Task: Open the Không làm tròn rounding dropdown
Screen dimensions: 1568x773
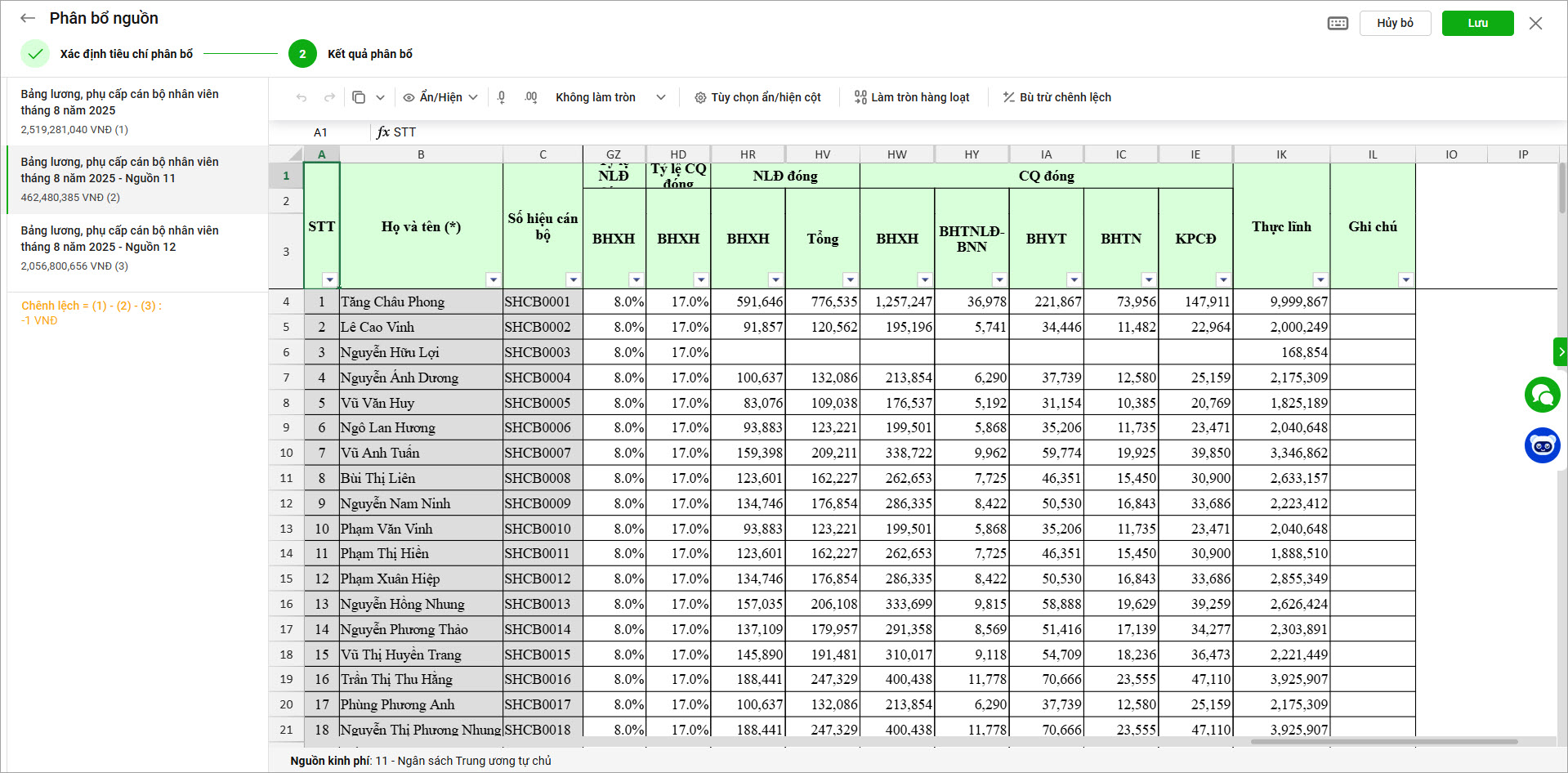Action: (610, 97)
